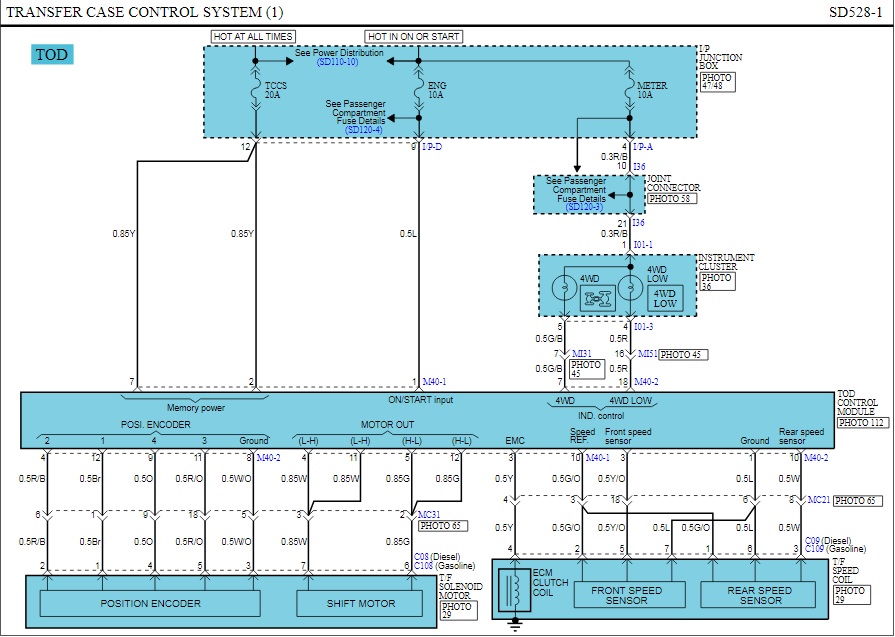Viewport: 895px width, 637px height.
Task: Click the ENG 10A fuse symbol
Action: pos(420,91)
